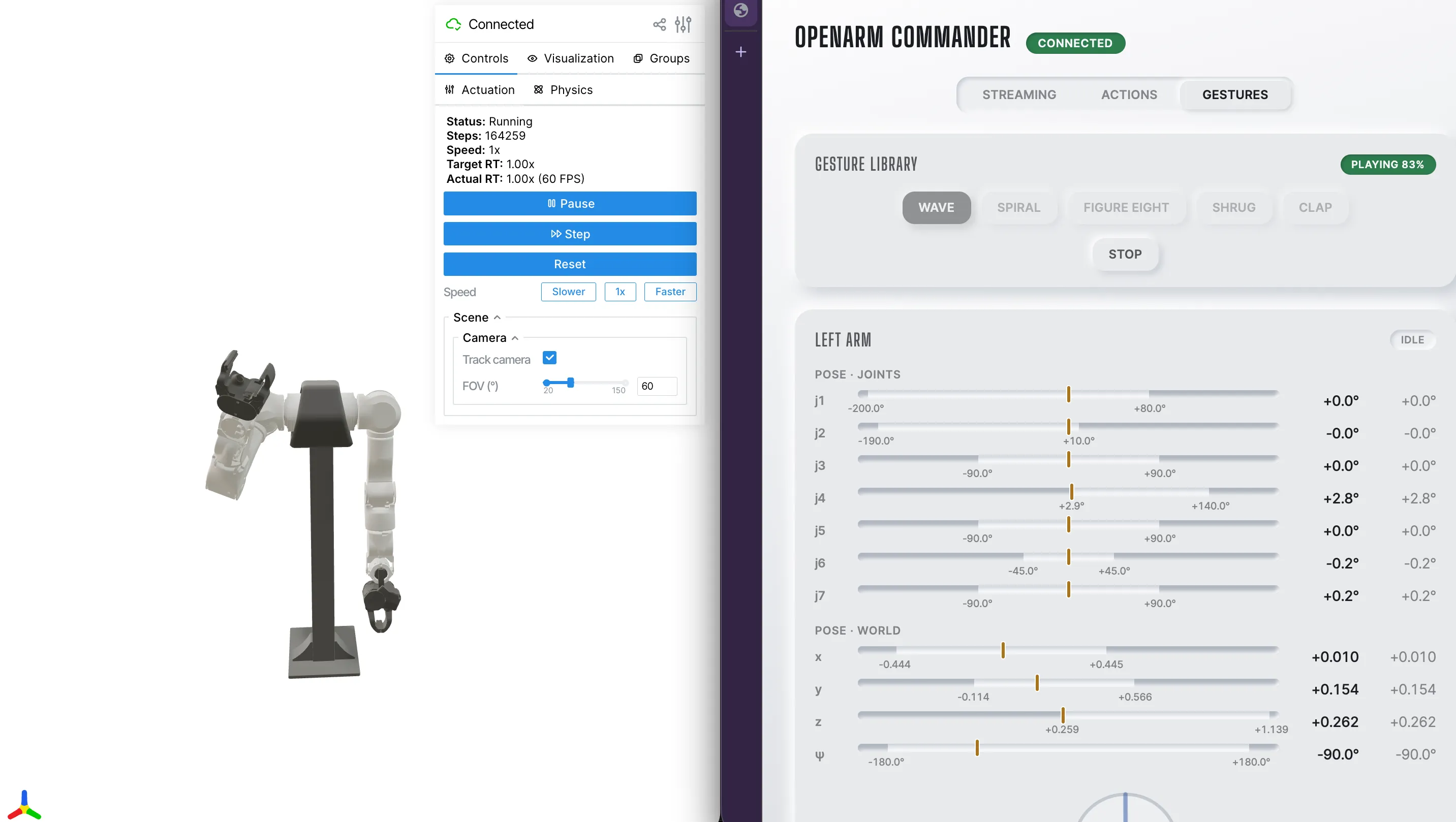Click the share icon beside Connected
This screenshot has width=1456, height=822.
click(659, 24)
